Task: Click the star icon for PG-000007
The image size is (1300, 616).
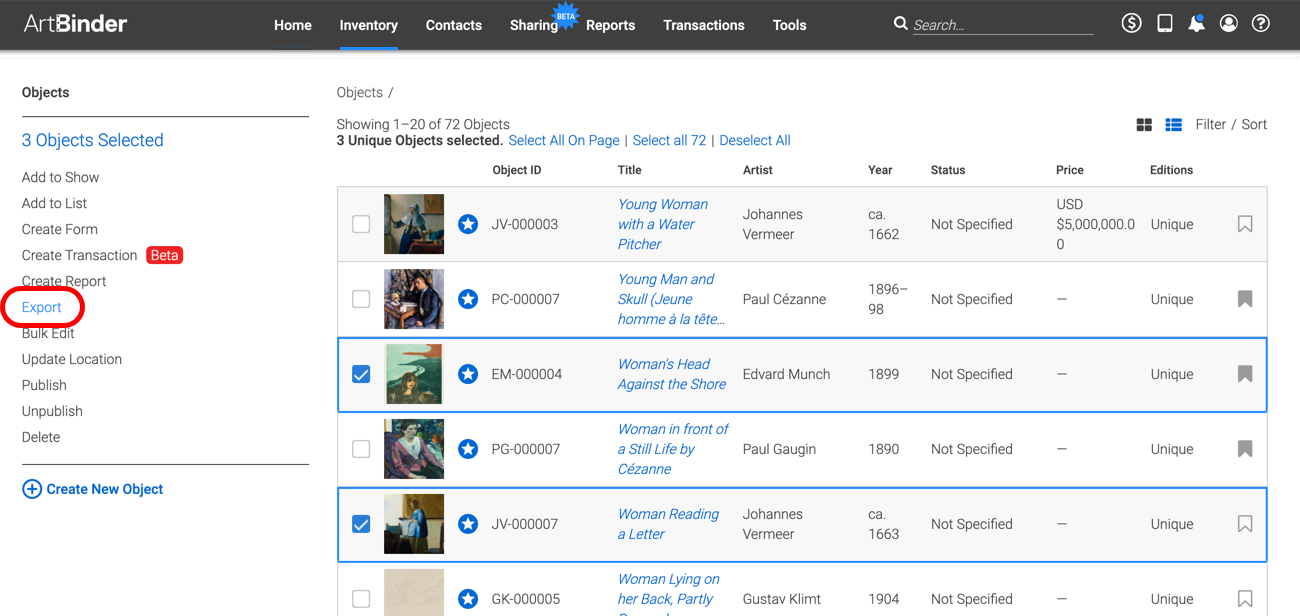Action: [x=467, y=449]
